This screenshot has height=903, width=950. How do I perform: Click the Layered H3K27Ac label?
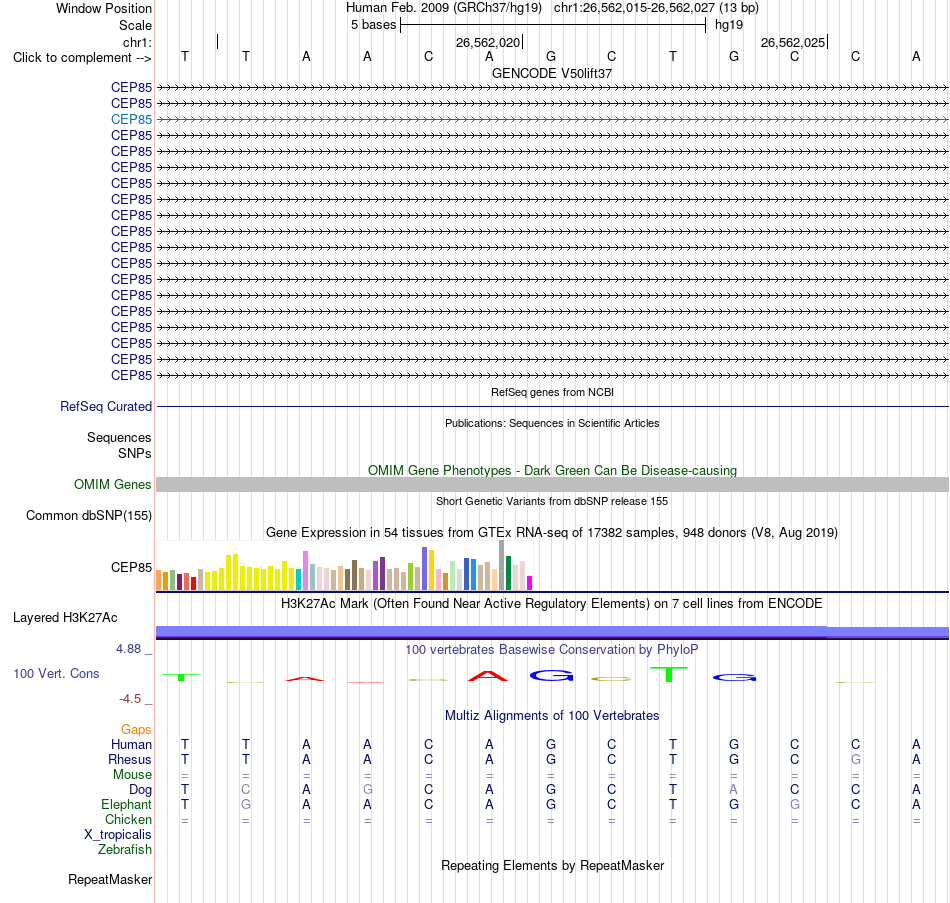[x=65, y=618]
